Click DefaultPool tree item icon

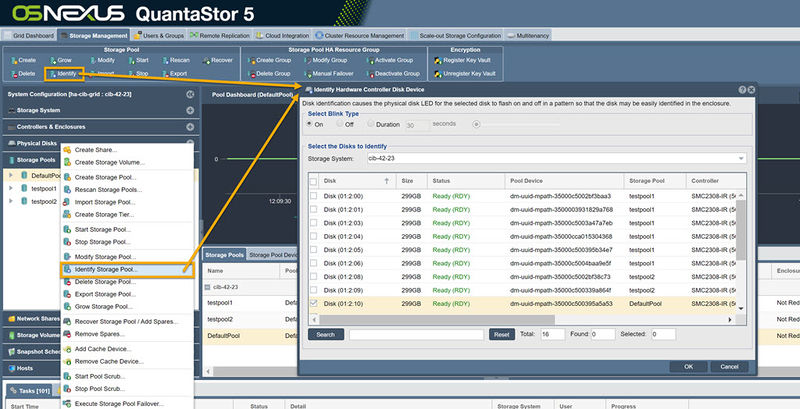pos(24,175)
